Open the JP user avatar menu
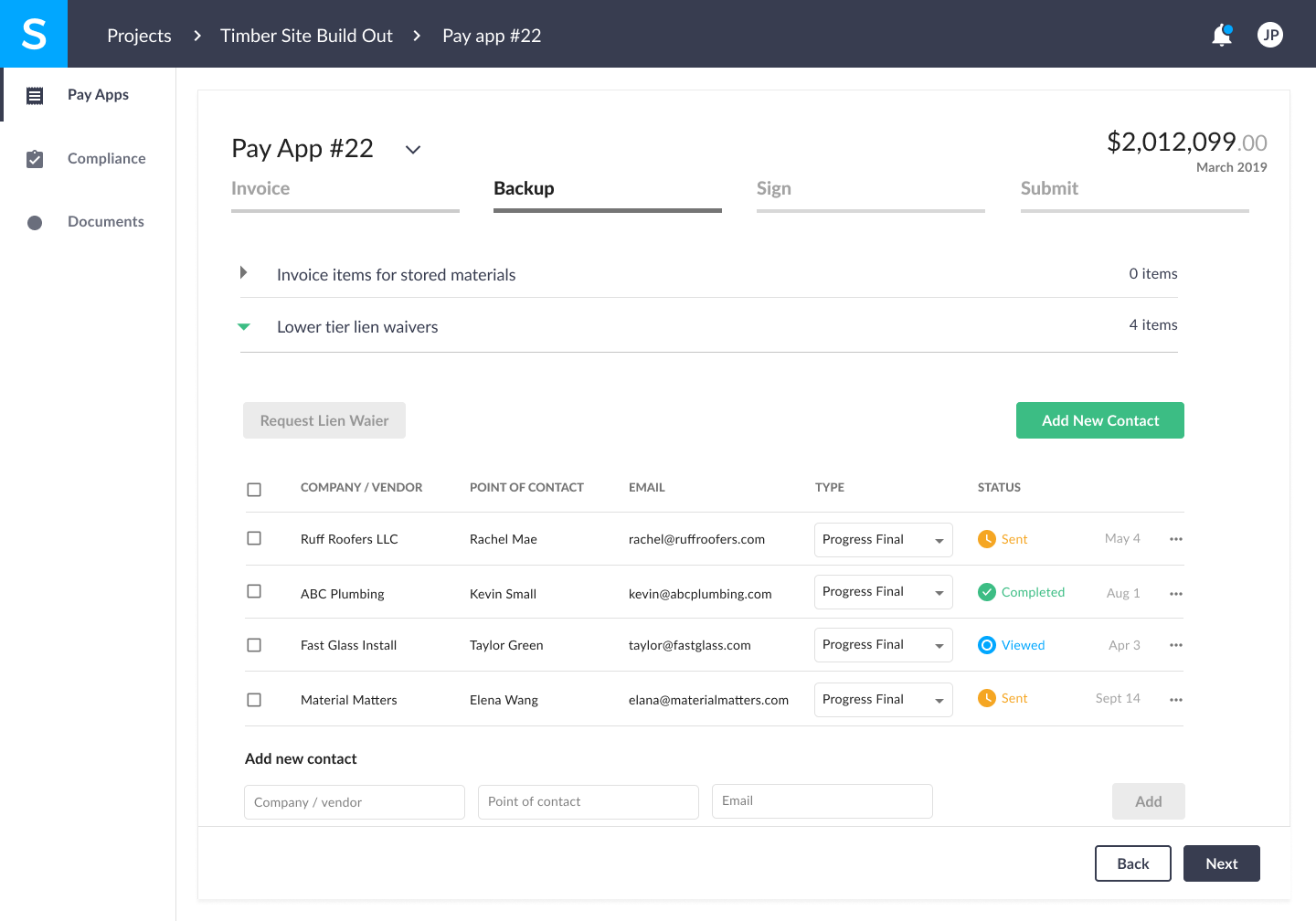This screenshot has width=1316, height=921. tap(1270, 35)
